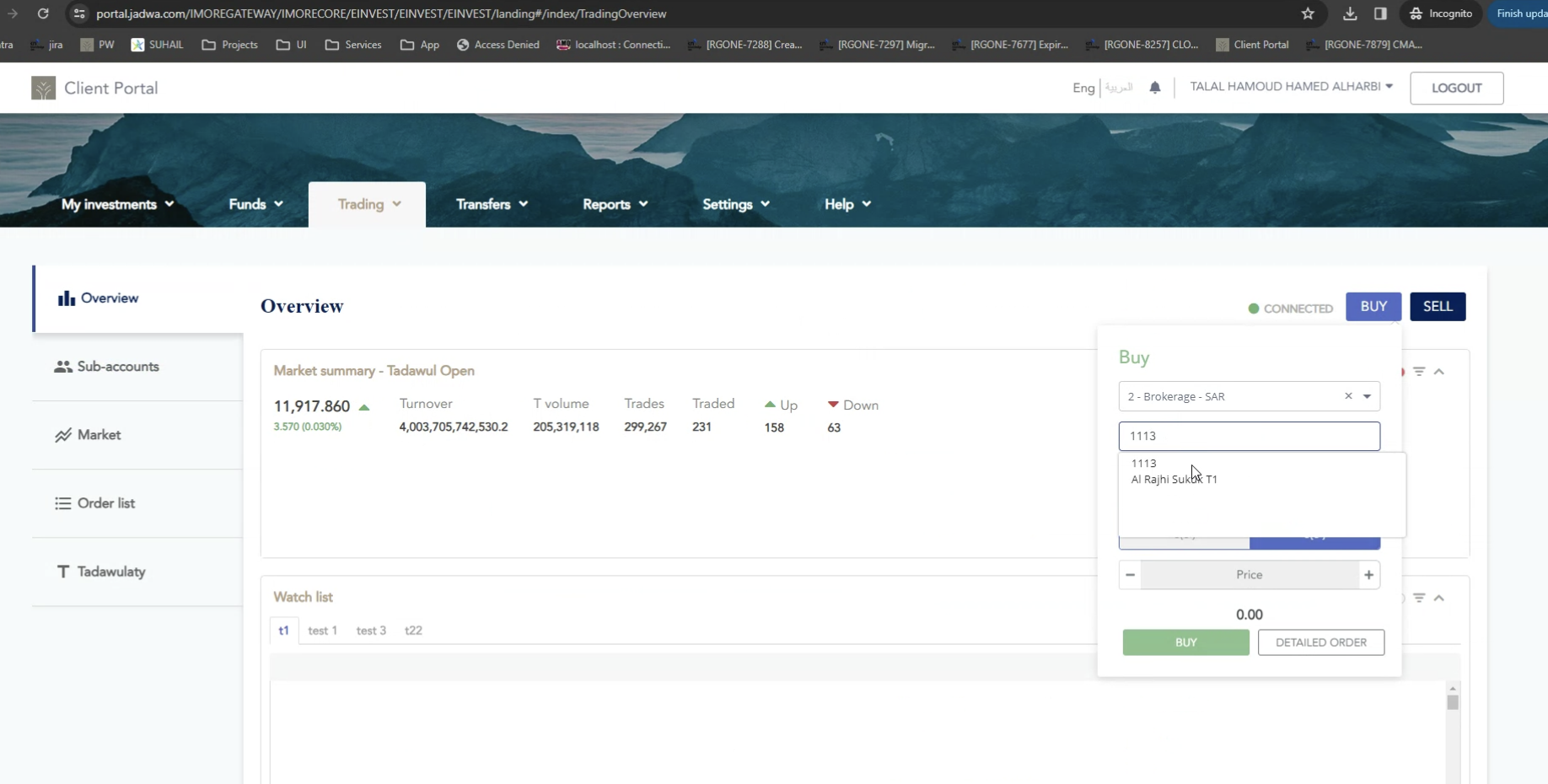
Task: Bookmark this page with star icon
Action: pyautogui.click(x=1308, y=13)
